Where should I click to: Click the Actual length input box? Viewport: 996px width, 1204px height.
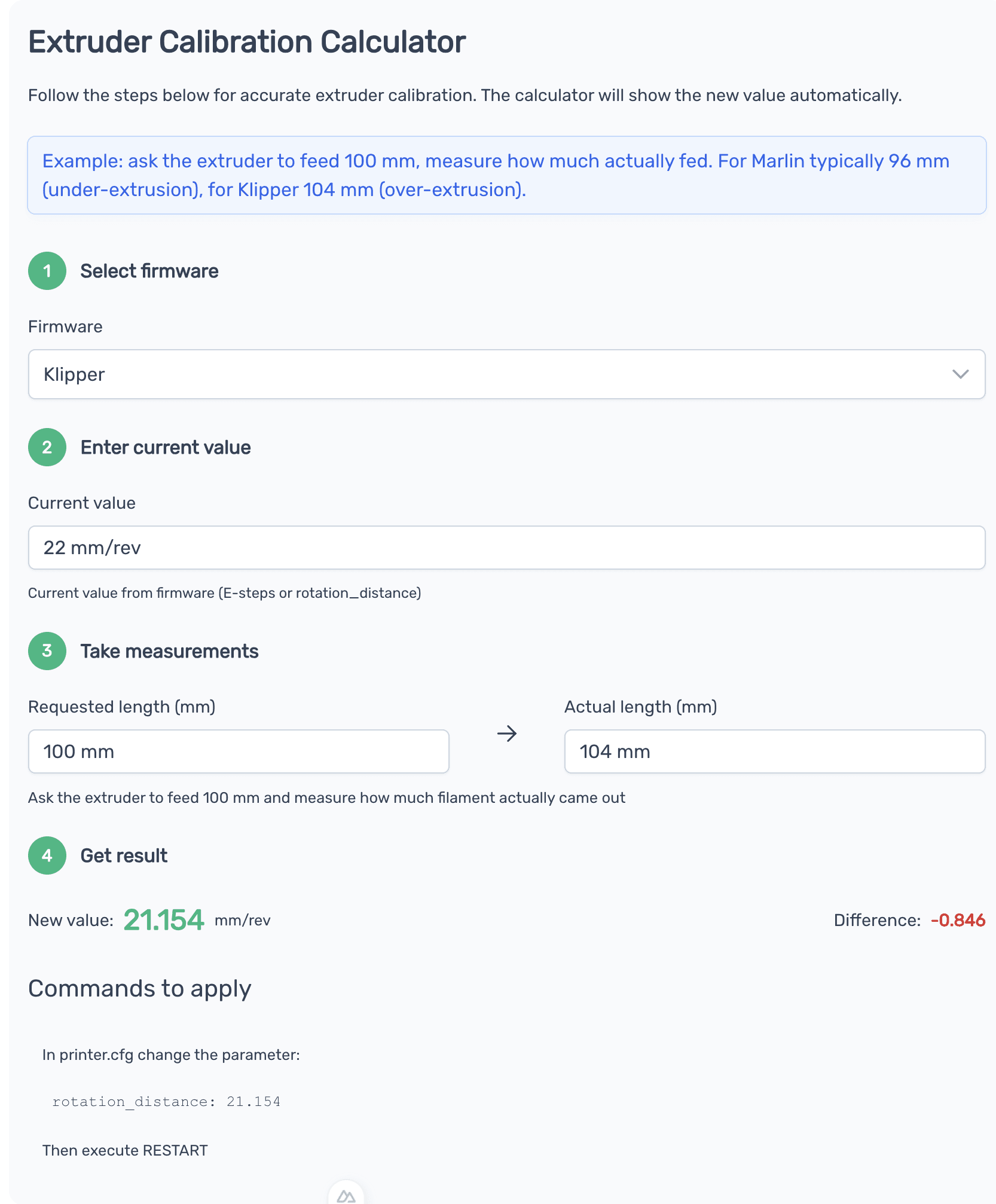pyautogui.click(x=774, y=751)
